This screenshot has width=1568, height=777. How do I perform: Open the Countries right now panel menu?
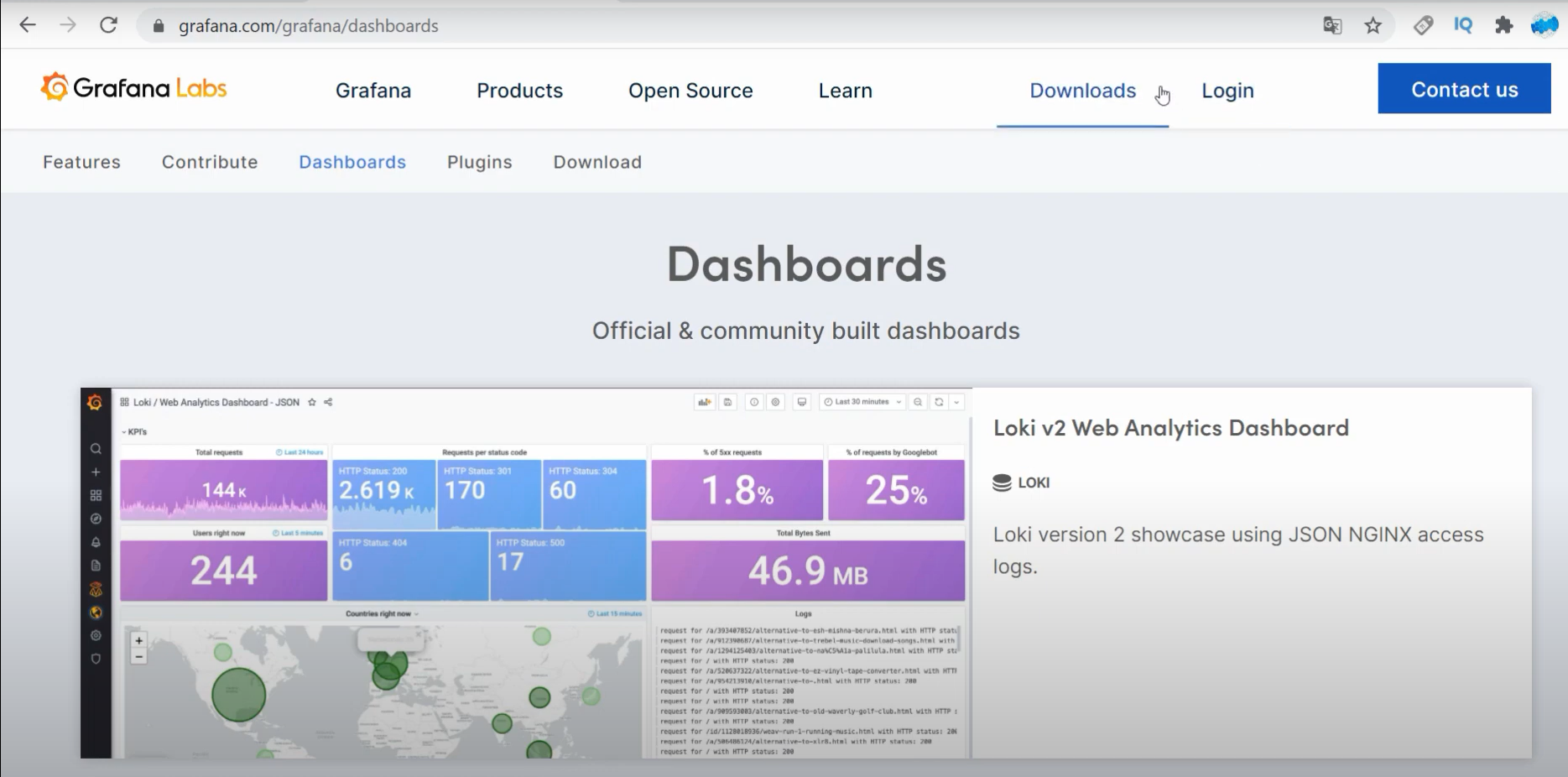(x=382, y=614)
